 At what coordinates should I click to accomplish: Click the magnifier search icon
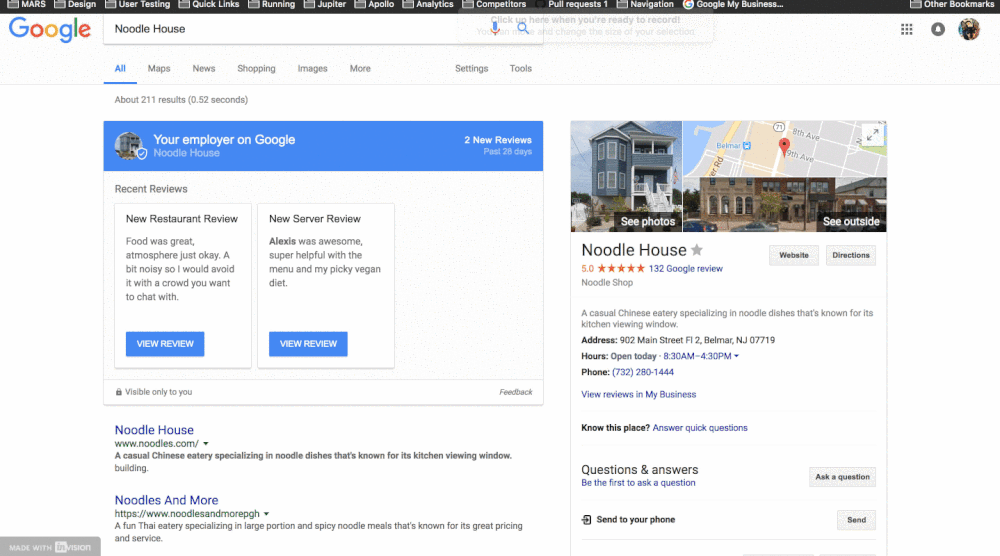pos(523,28)
